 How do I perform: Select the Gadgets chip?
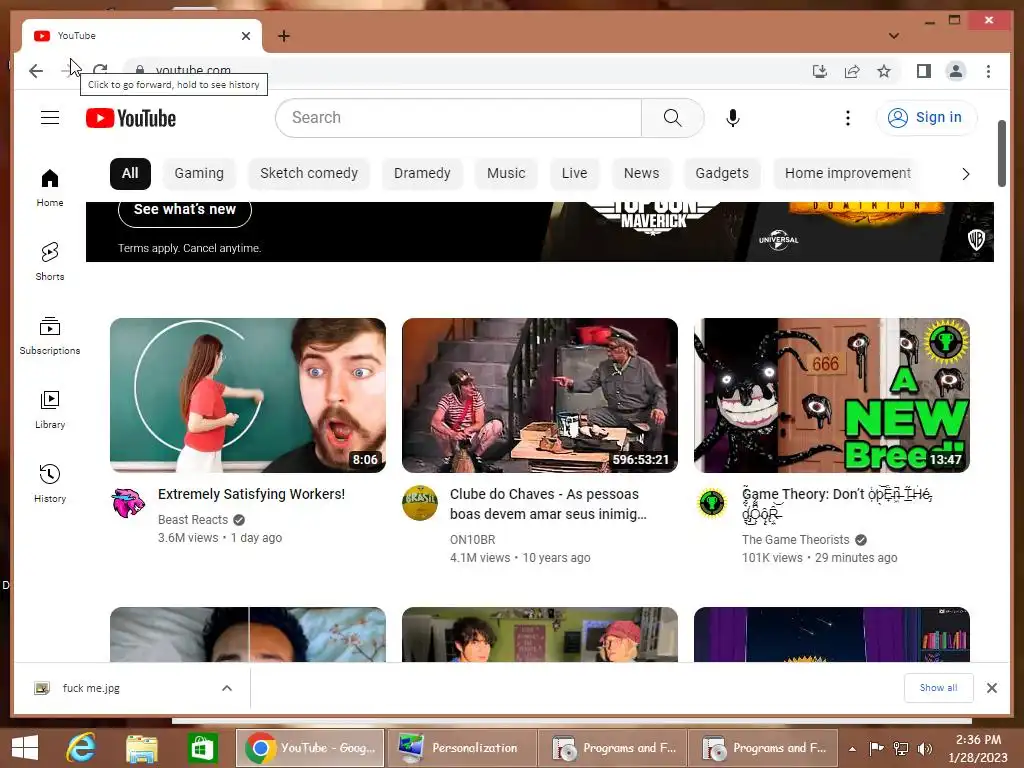(x=722, y=174)
